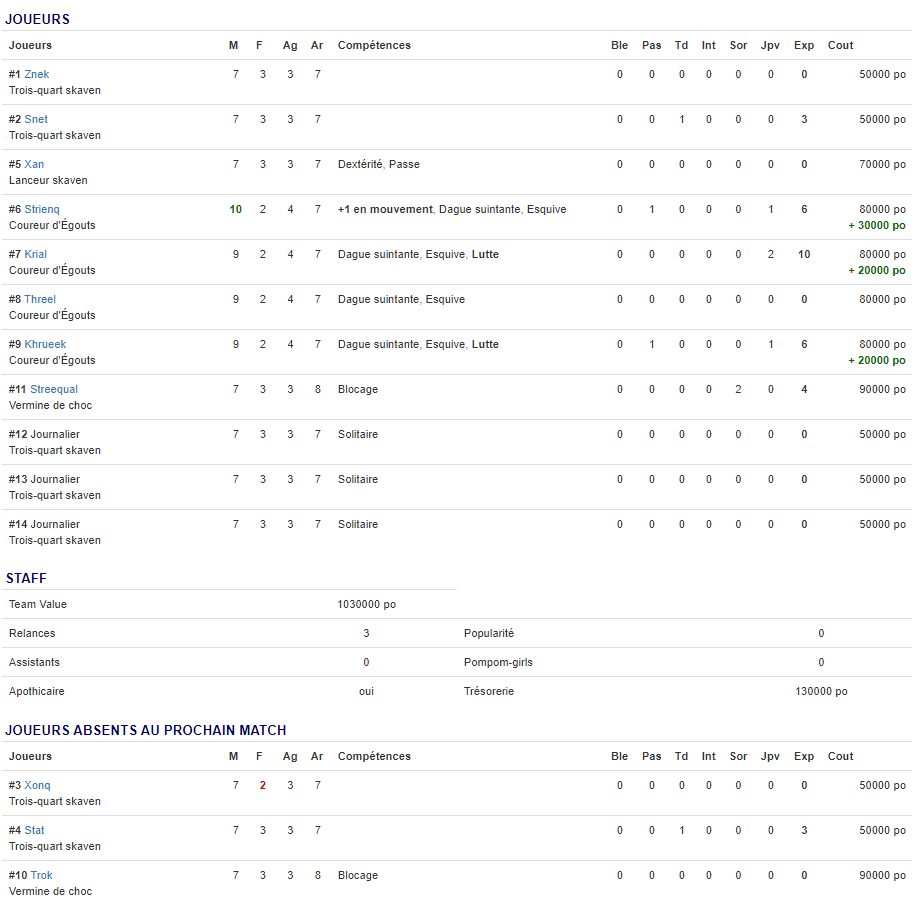Click Strienq's +30000 po extra cost
The width and height of the screenshot is (917, 903).
click(877, 226)
